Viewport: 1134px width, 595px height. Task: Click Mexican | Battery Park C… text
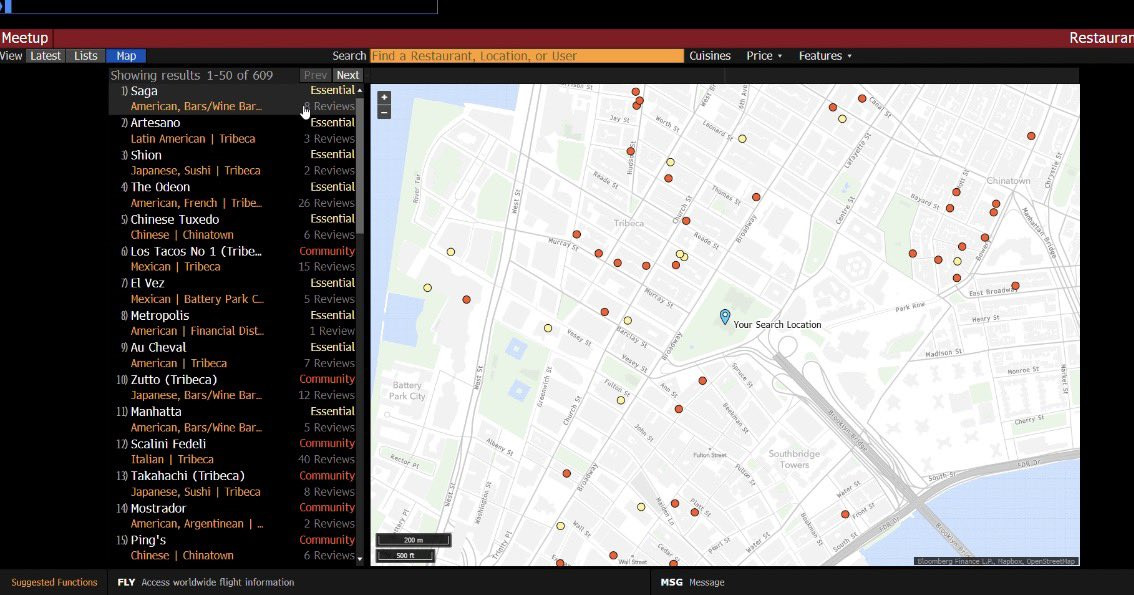[x=197, y=299]
